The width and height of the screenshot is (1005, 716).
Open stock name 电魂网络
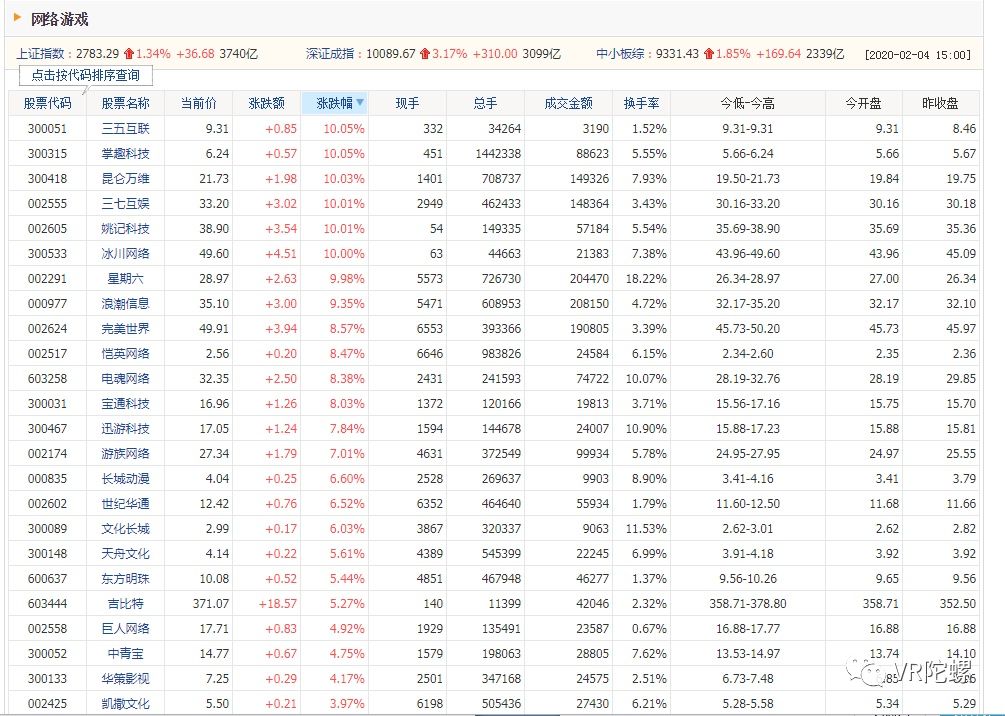[x=126, y=378]
